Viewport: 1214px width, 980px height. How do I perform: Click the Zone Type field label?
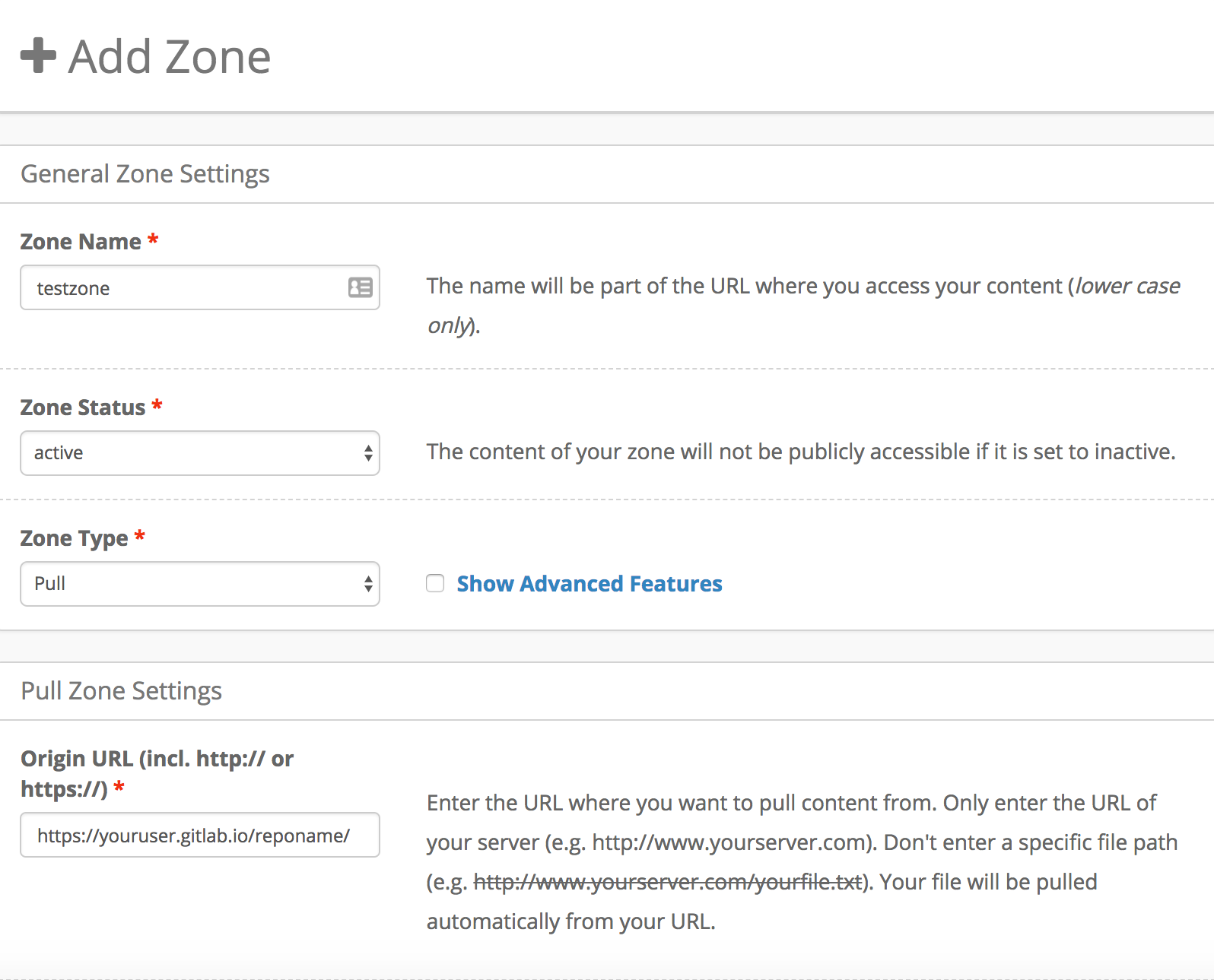tap(74, 538)
